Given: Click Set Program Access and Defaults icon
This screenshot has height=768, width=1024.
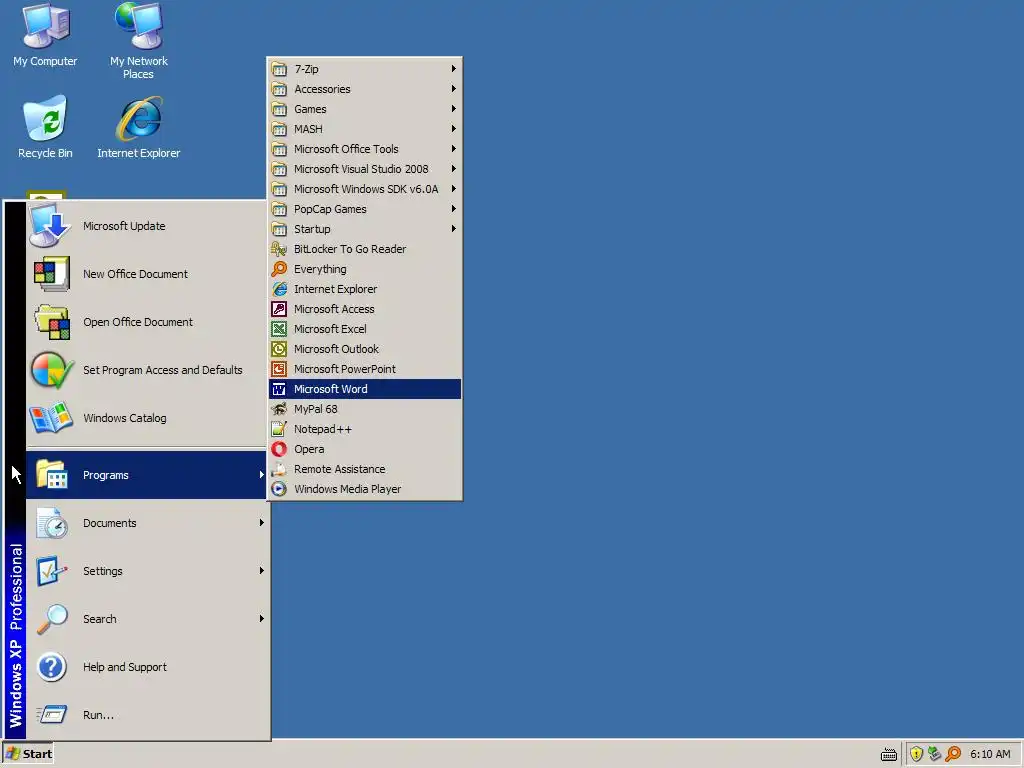Looking at the screenshot, I should pyautogui.click(x=51, y=370).
